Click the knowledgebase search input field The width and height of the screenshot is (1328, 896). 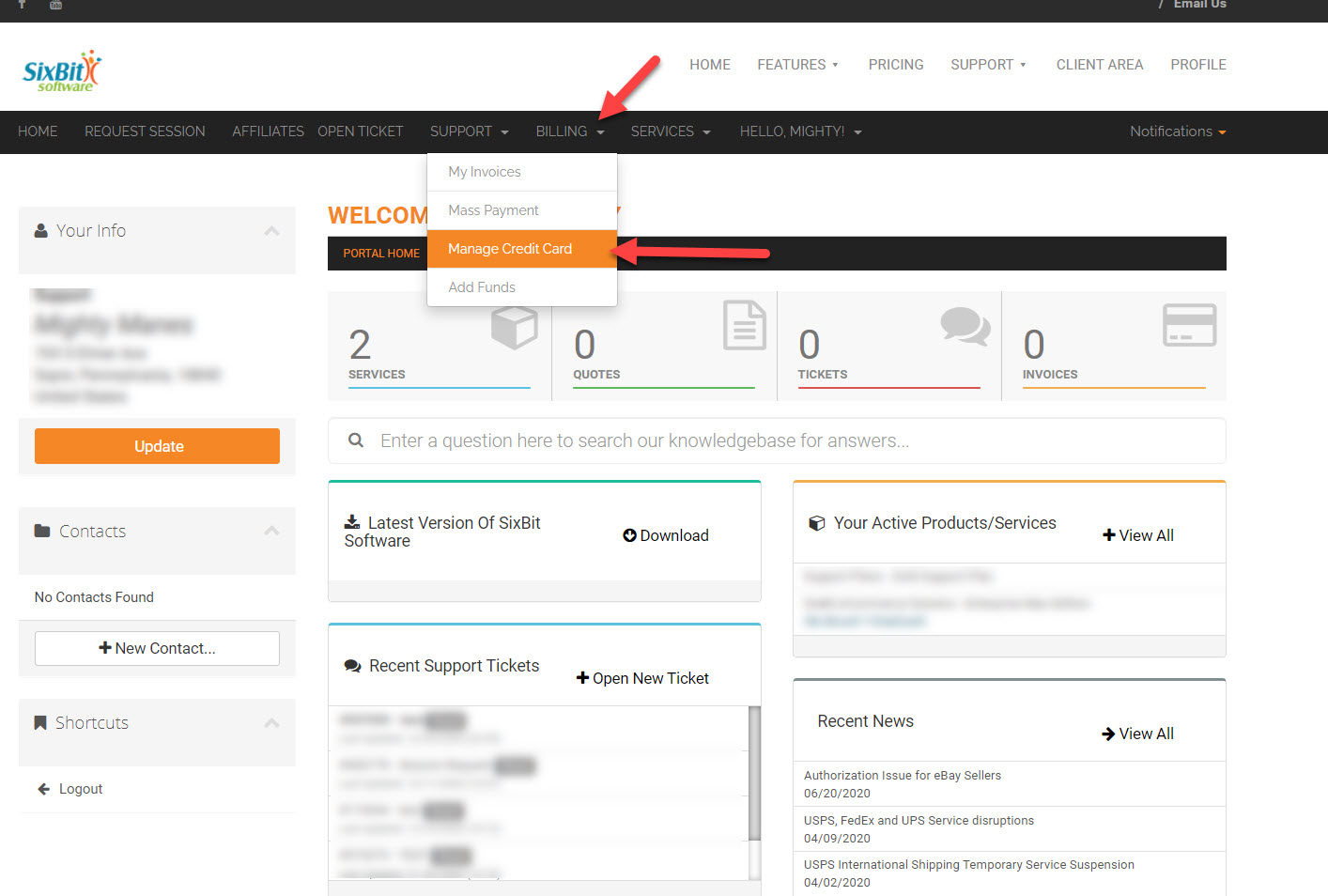point(777,440)
